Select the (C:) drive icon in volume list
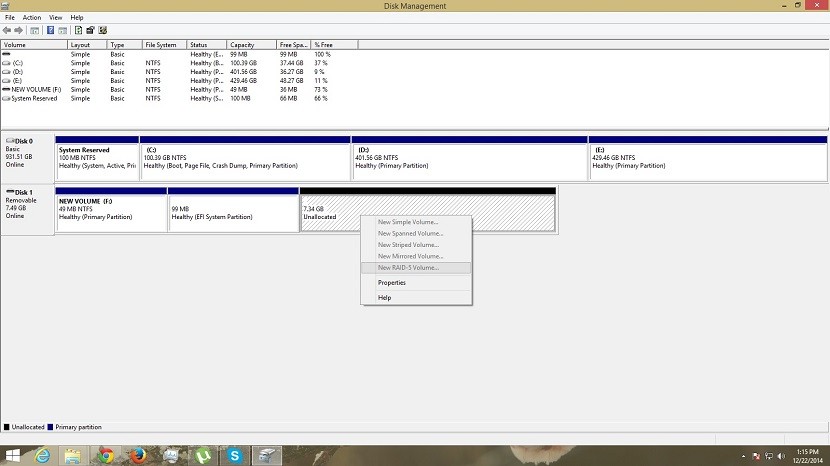The width and height of the screenshot is (830, 466). tap(6, 63)
